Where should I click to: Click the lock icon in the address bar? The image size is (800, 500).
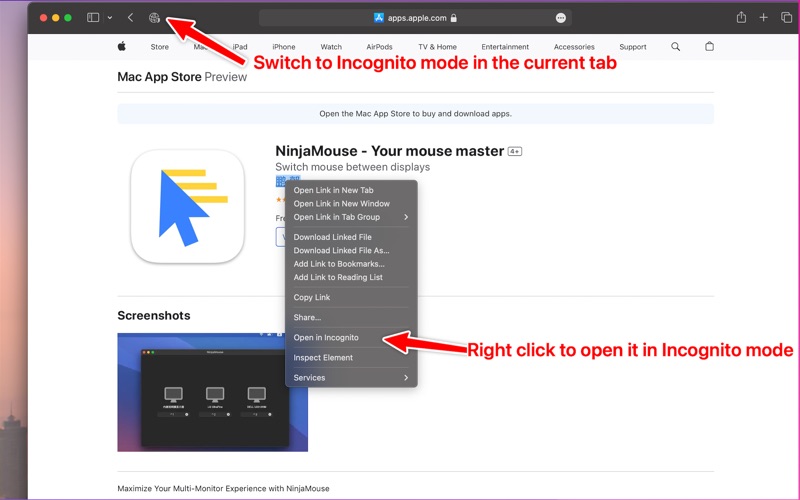tap(454, 18)
